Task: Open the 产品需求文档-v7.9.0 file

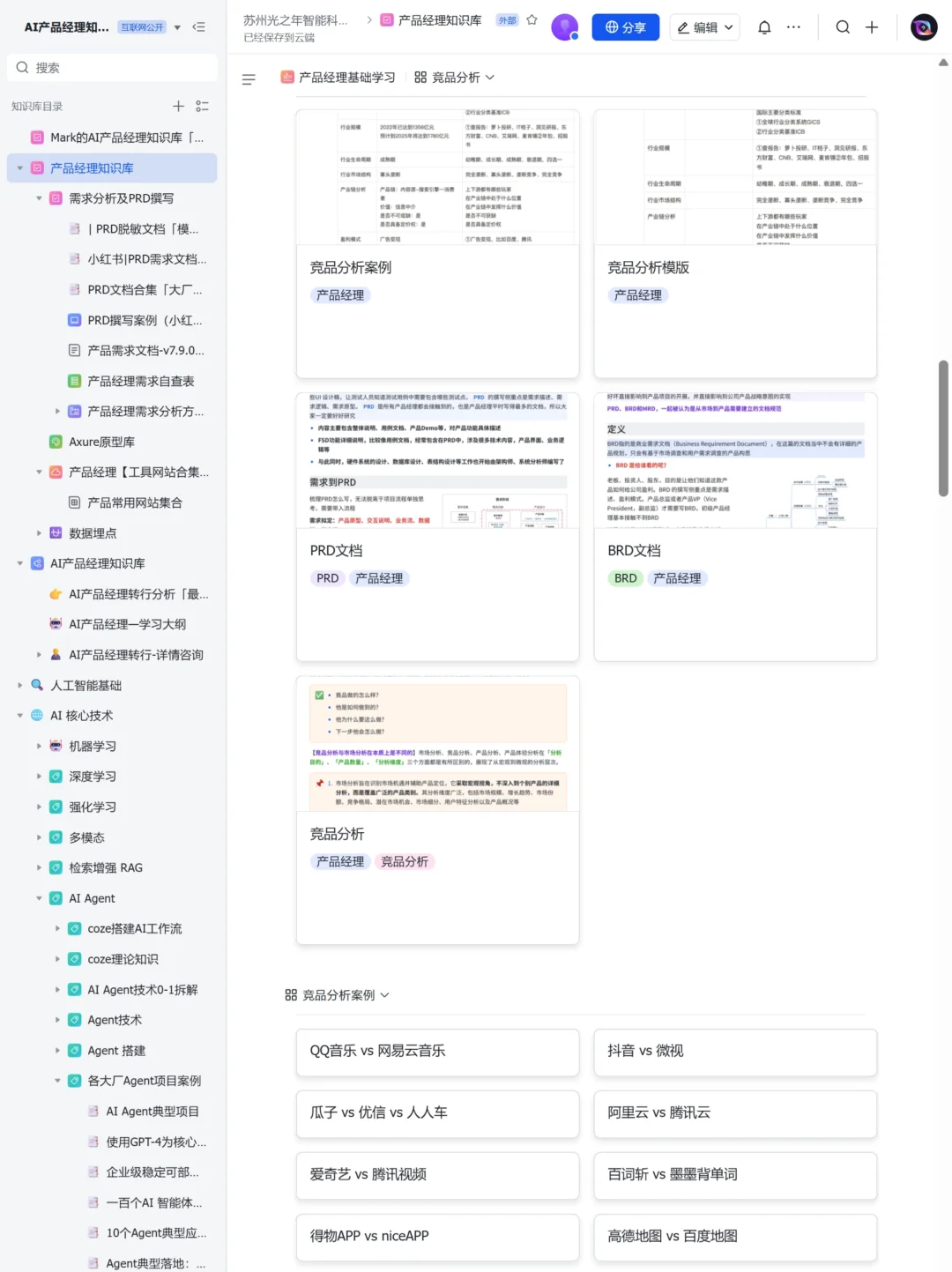Action: coord(145,350)
